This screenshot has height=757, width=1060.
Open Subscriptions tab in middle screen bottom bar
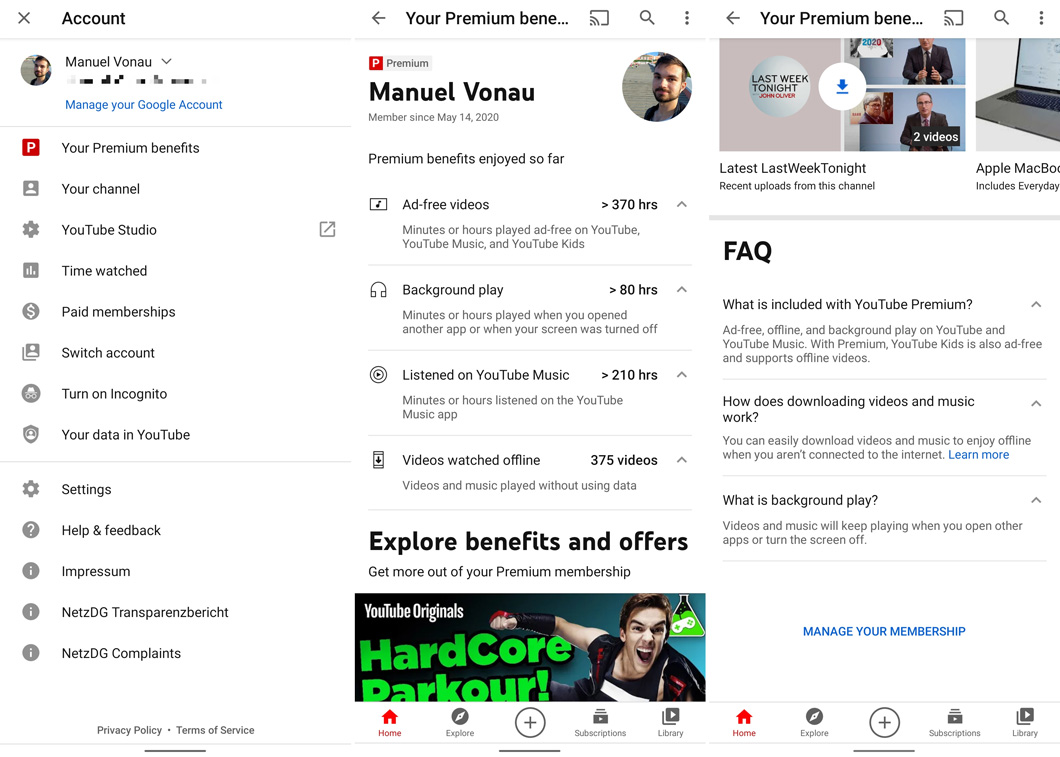[x=600, y=723]
